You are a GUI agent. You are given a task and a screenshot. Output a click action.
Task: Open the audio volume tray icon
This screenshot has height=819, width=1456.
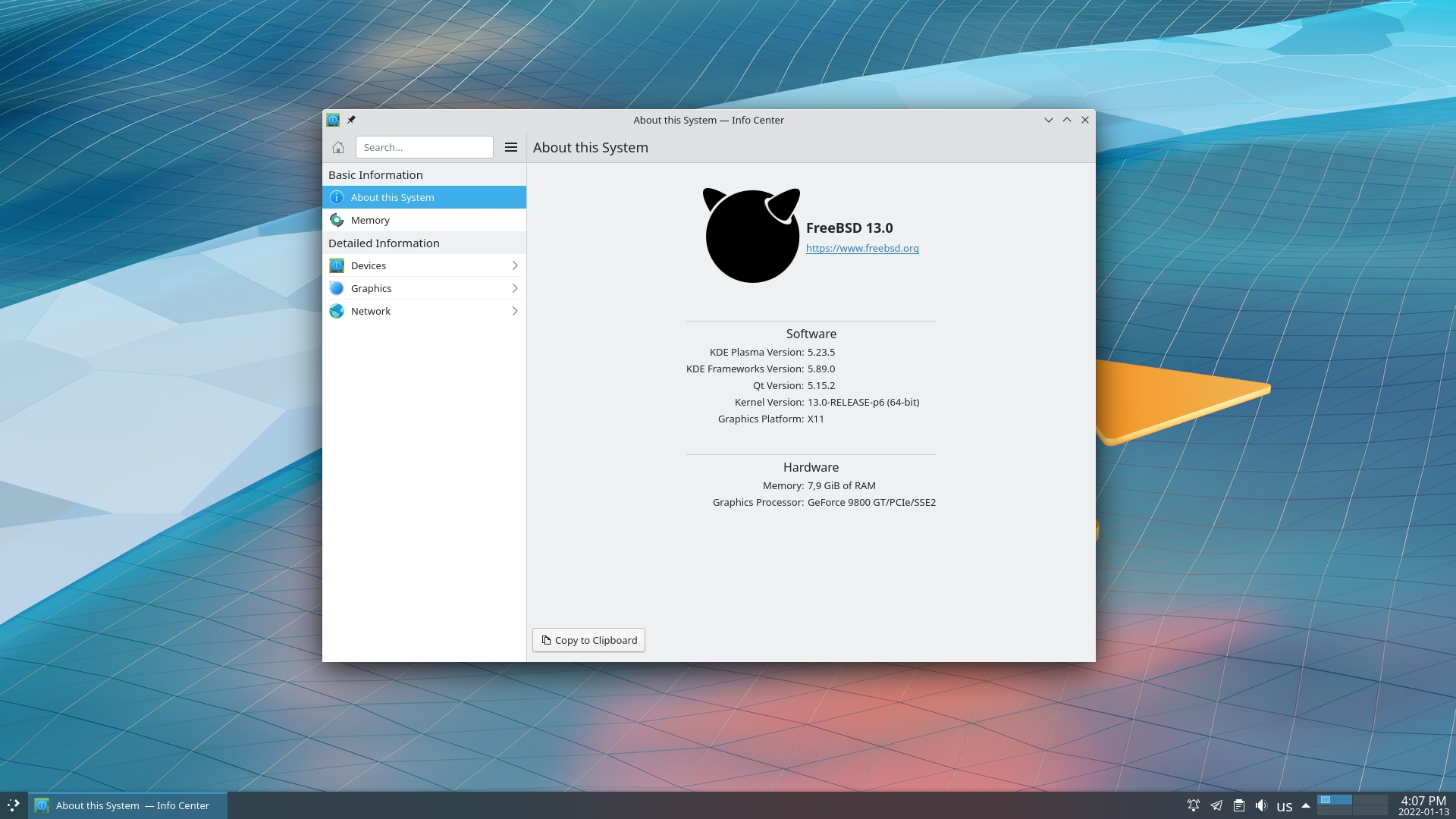1261,805
